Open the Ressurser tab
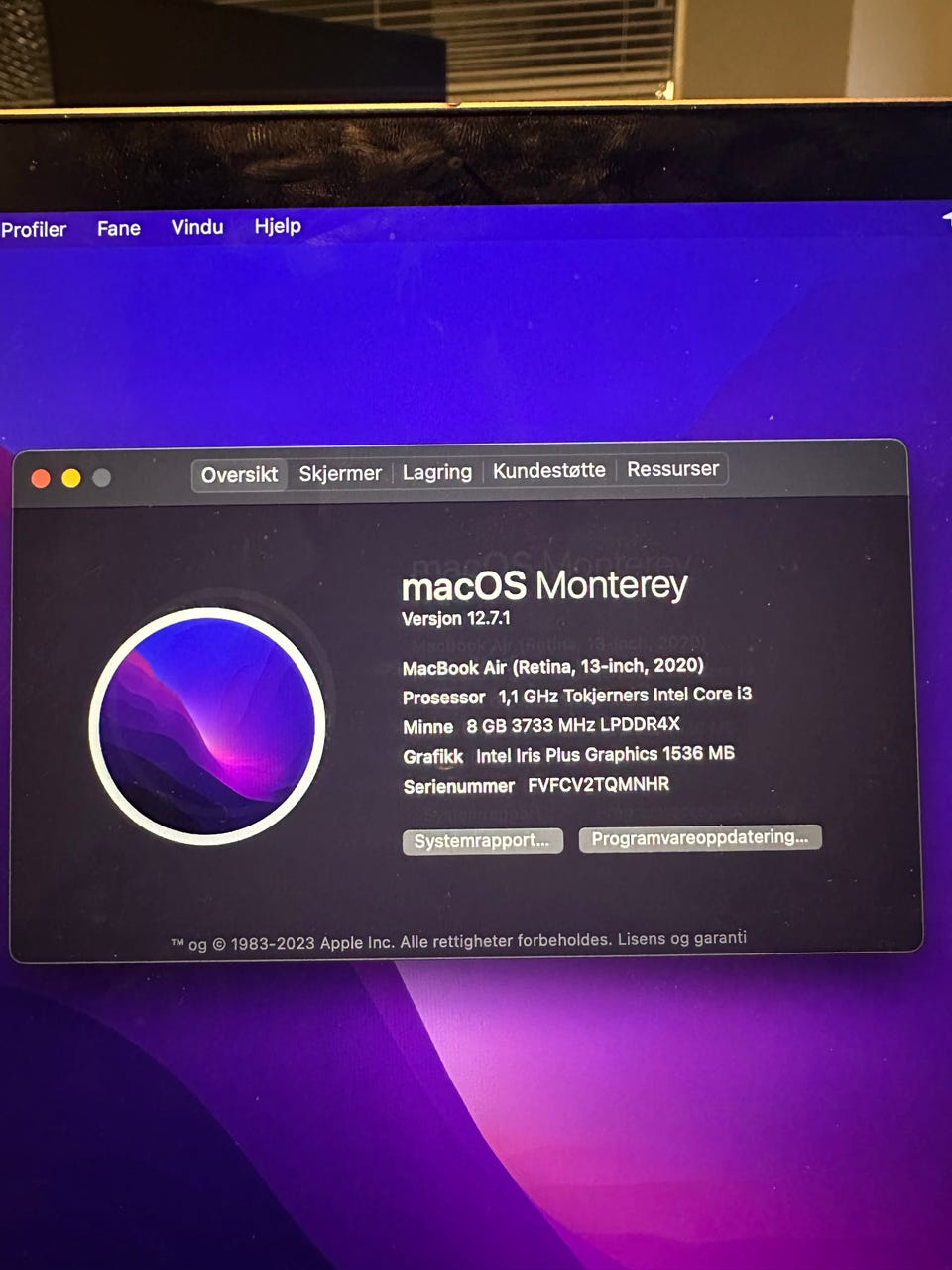The image size is (952, 1270). [672, 468]
